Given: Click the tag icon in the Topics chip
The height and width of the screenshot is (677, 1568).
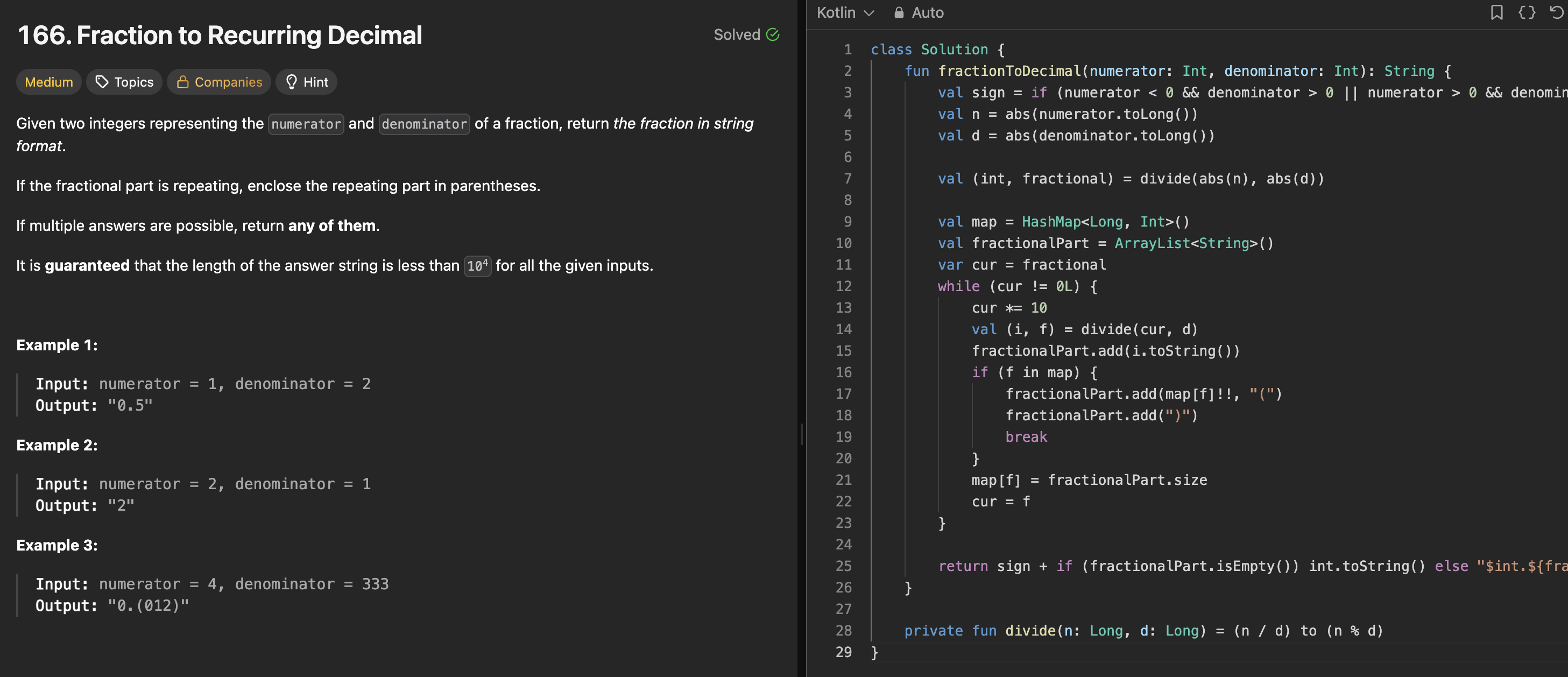Looking at the screenshot, I should click(102, 82).
